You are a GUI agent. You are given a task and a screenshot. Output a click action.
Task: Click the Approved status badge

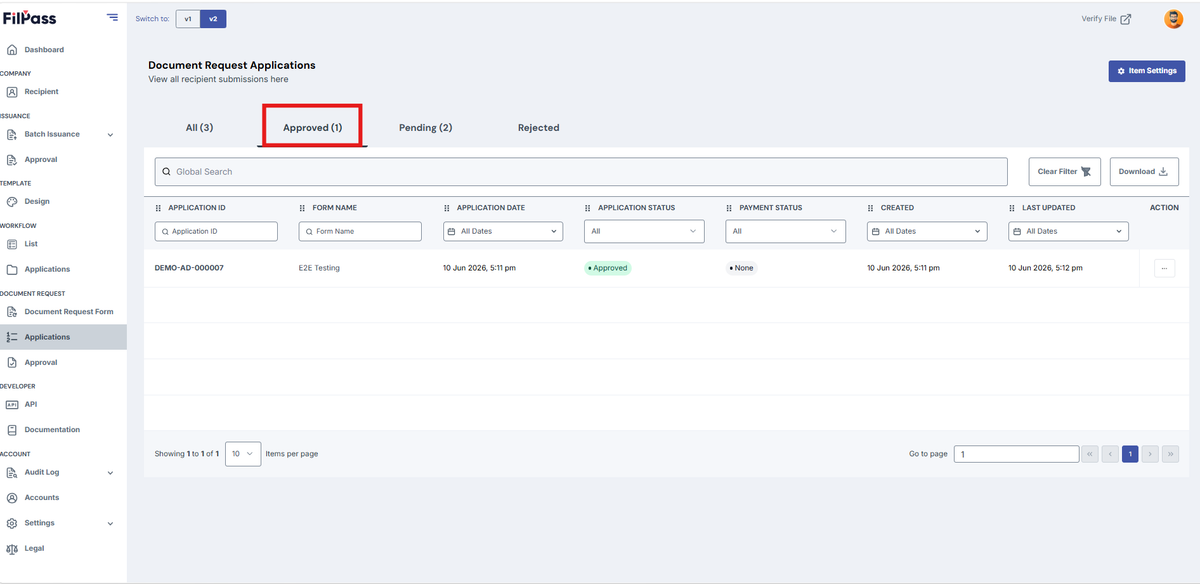tap(608, 268)
